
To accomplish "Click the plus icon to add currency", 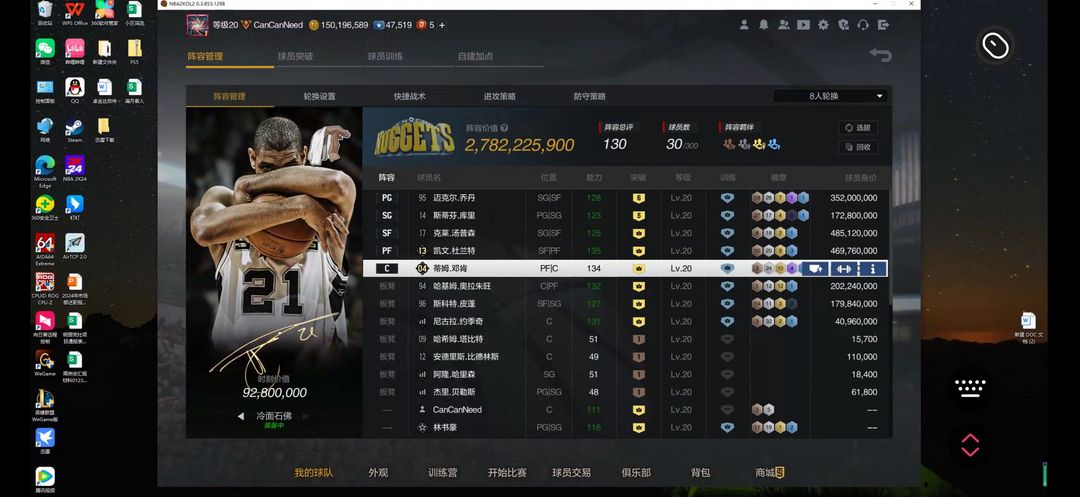I will 442,25.
